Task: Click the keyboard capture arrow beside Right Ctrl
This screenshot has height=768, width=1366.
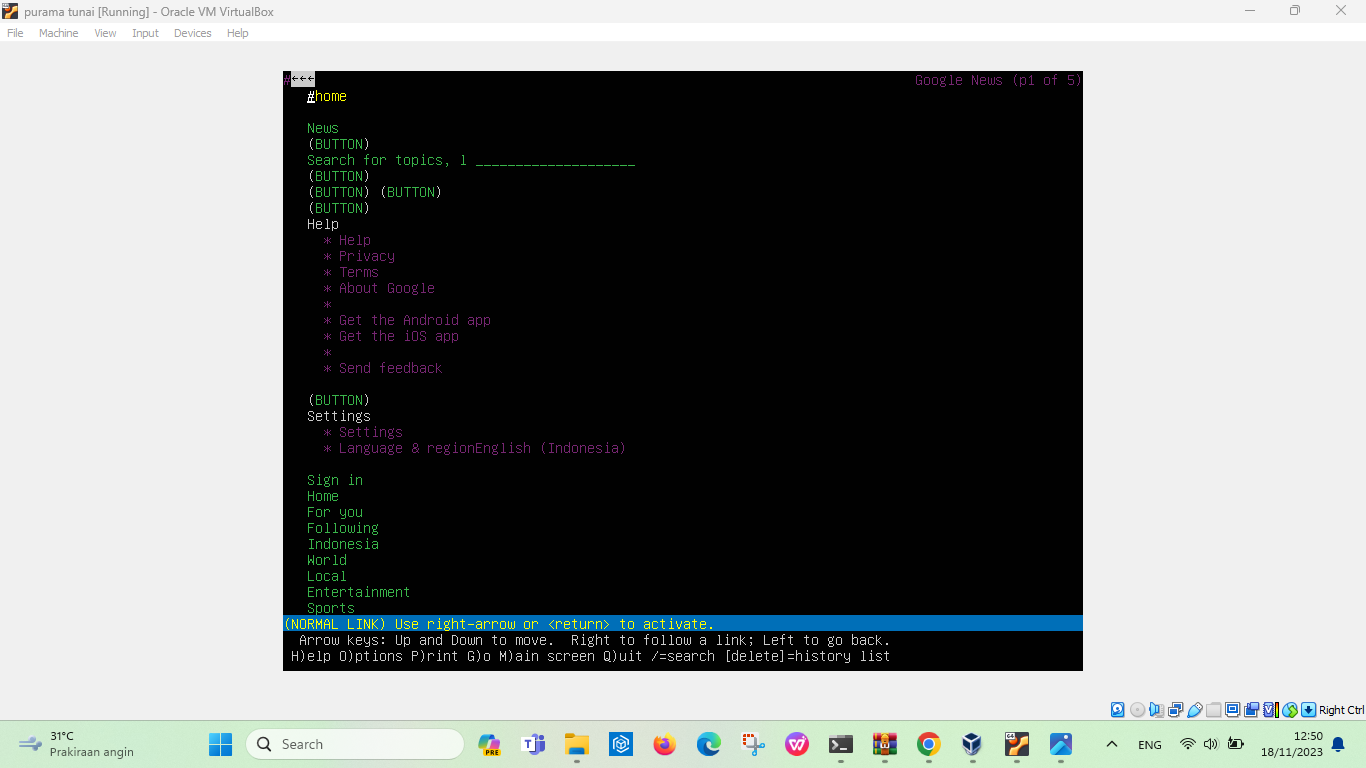Action: tap(1308, 710)
